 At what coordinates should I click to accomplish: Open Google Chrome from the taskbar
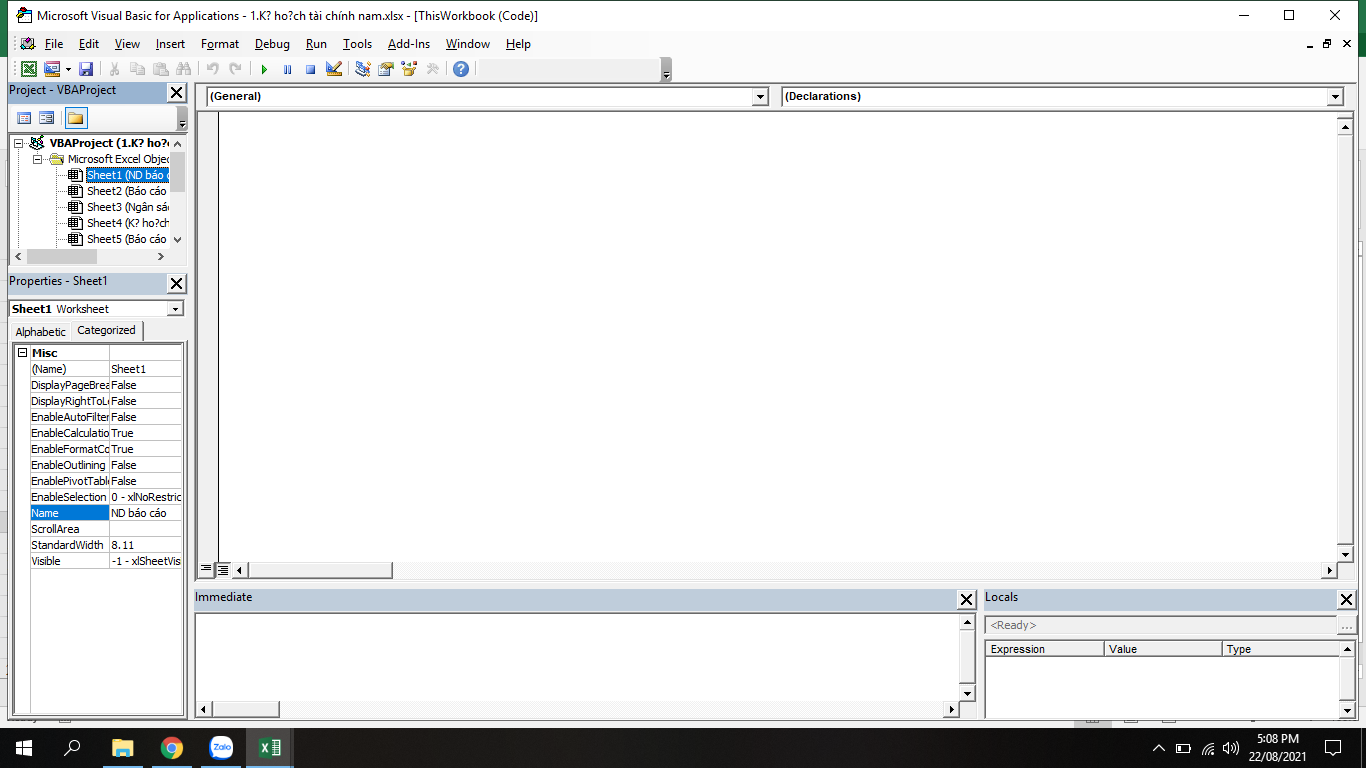(172, 747)
